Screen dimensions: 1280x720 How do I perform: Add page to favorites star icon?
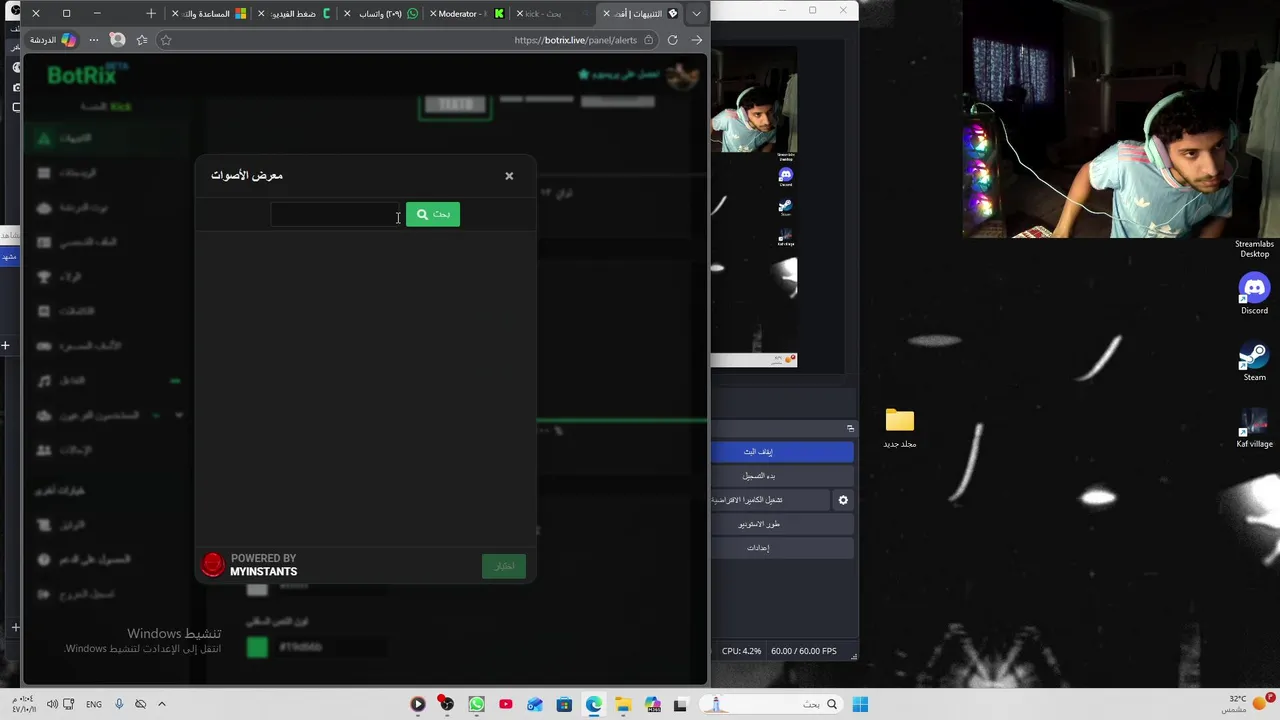click(166, 40)
